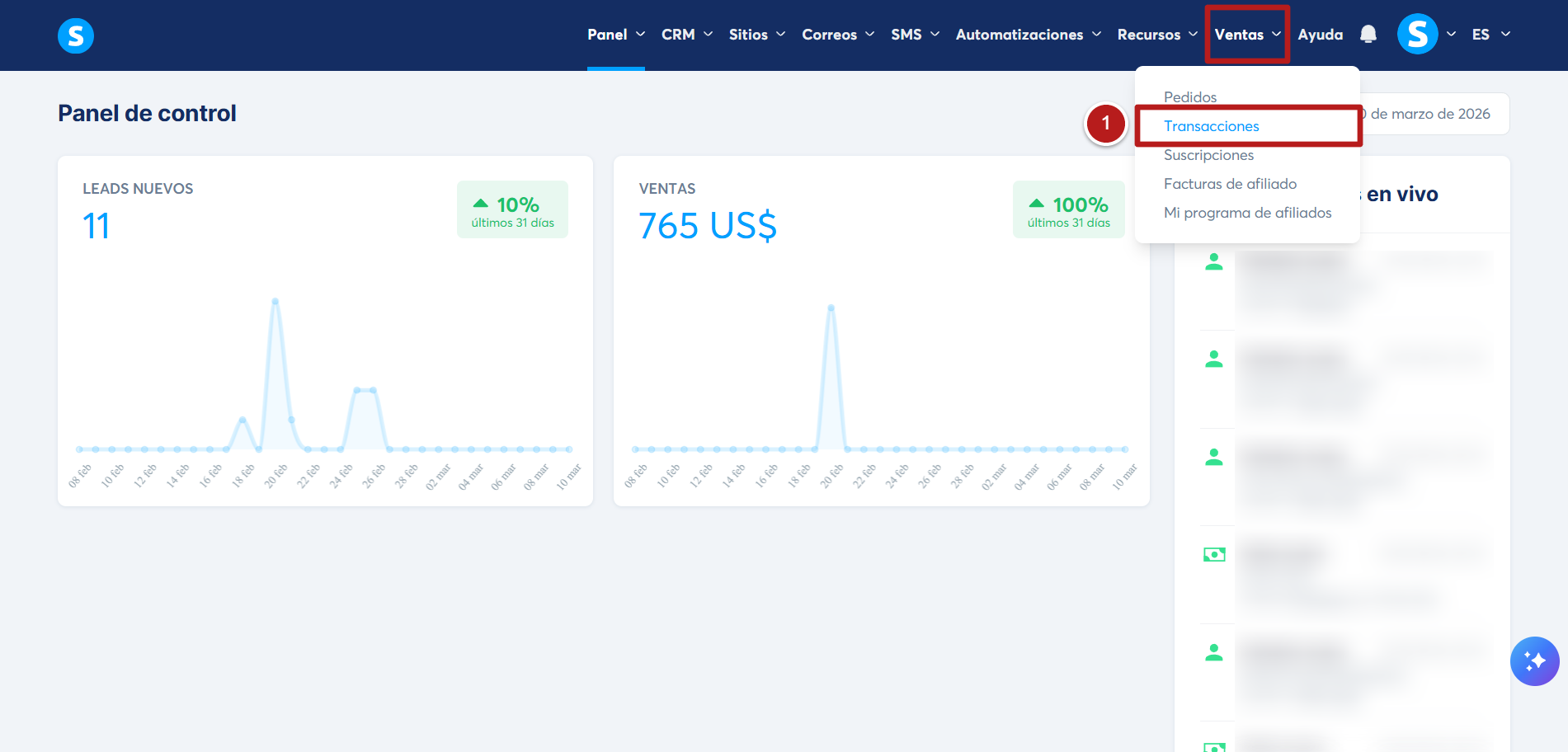This screenshot has width=1568, height=752.
Task: Open the AI assistant sparkle button
Action: pyautogui.click(x=1534, y=661)
